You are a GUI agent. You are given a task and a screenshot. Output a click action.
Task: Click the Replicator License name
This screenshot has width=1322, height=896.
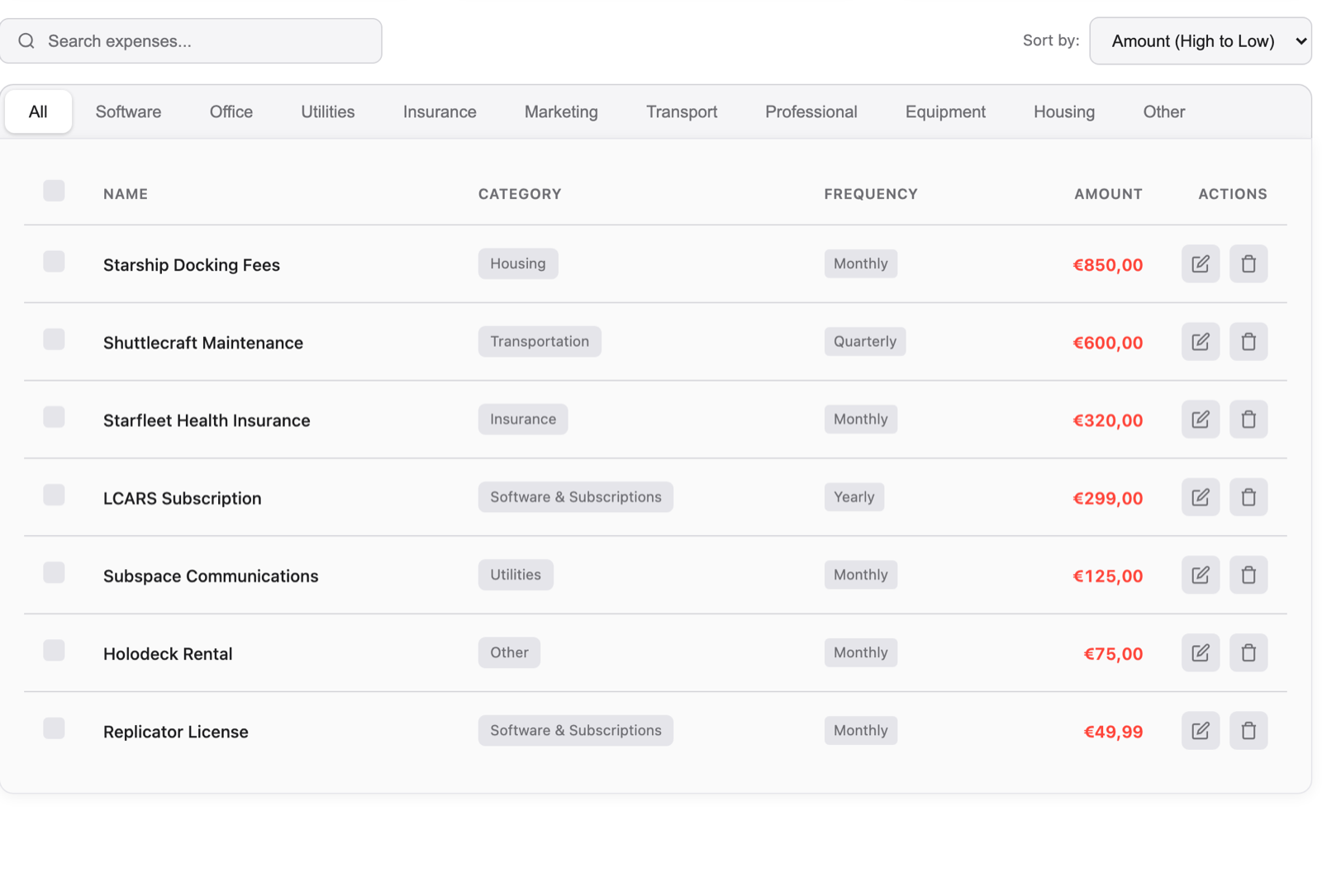pyautogui.click(x=176, y=732)
